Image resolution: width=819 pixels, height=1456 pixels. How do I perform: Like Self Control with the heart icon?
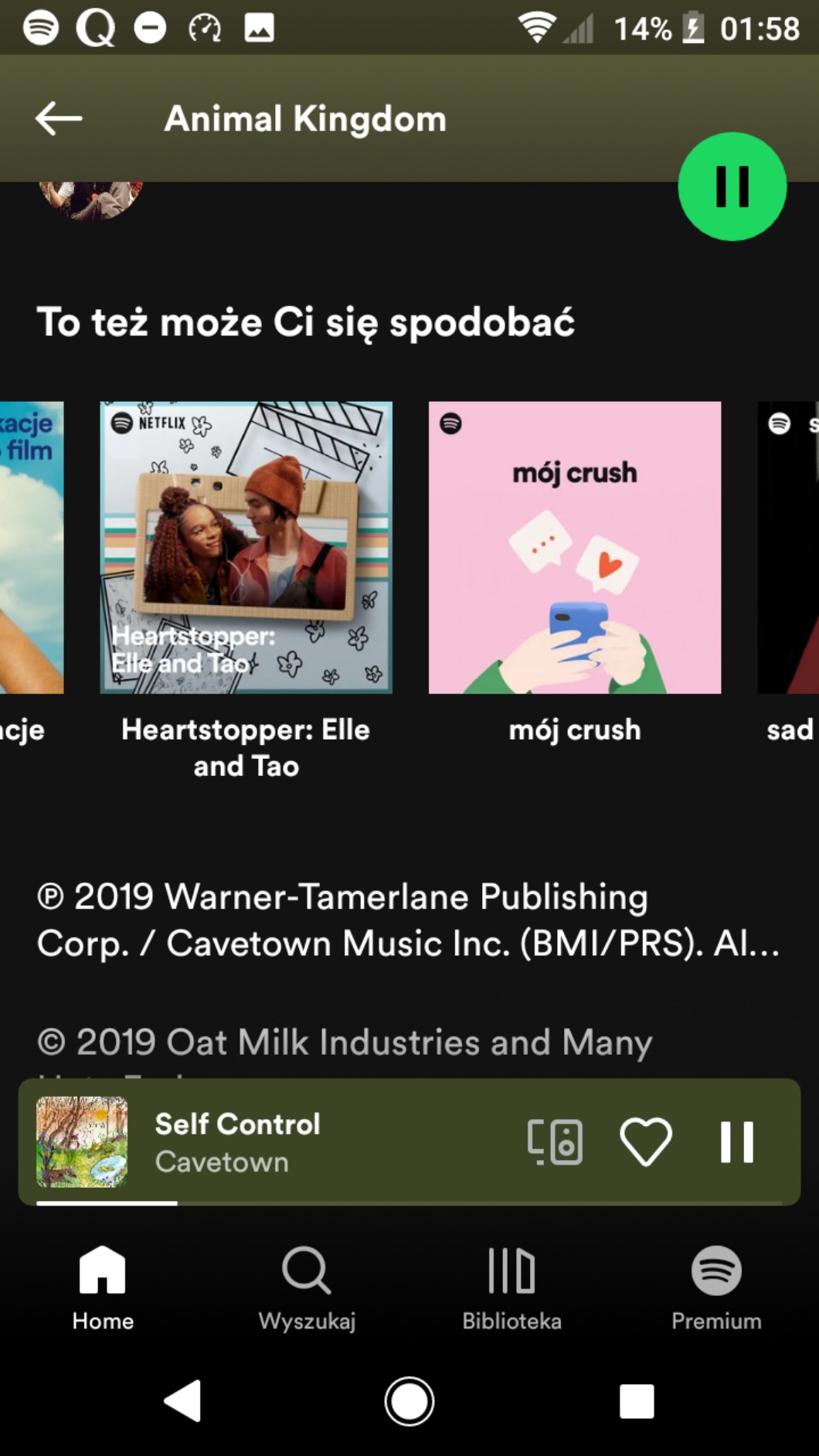click(x=646, y=1141)
